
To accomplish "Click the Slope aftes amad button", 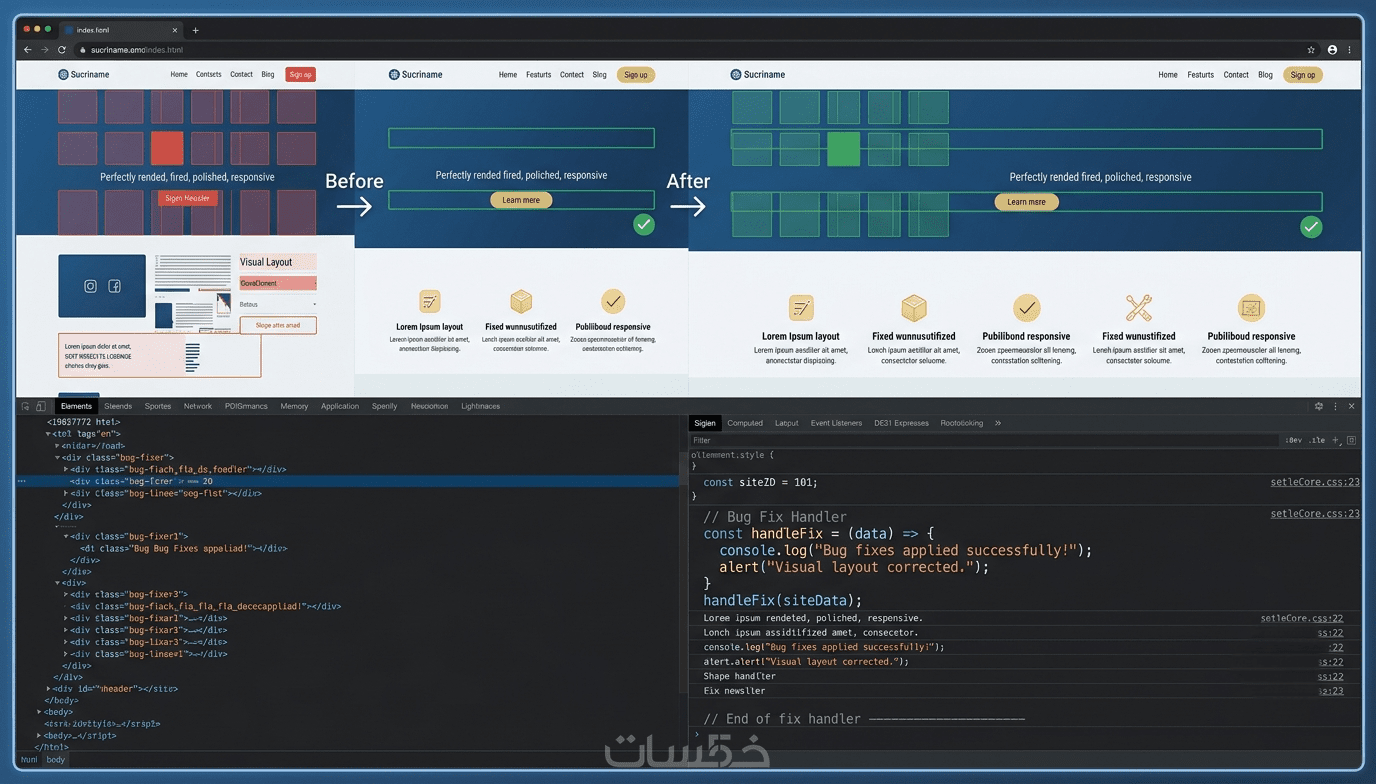I will pyautogui.click(x=278, y=325).
